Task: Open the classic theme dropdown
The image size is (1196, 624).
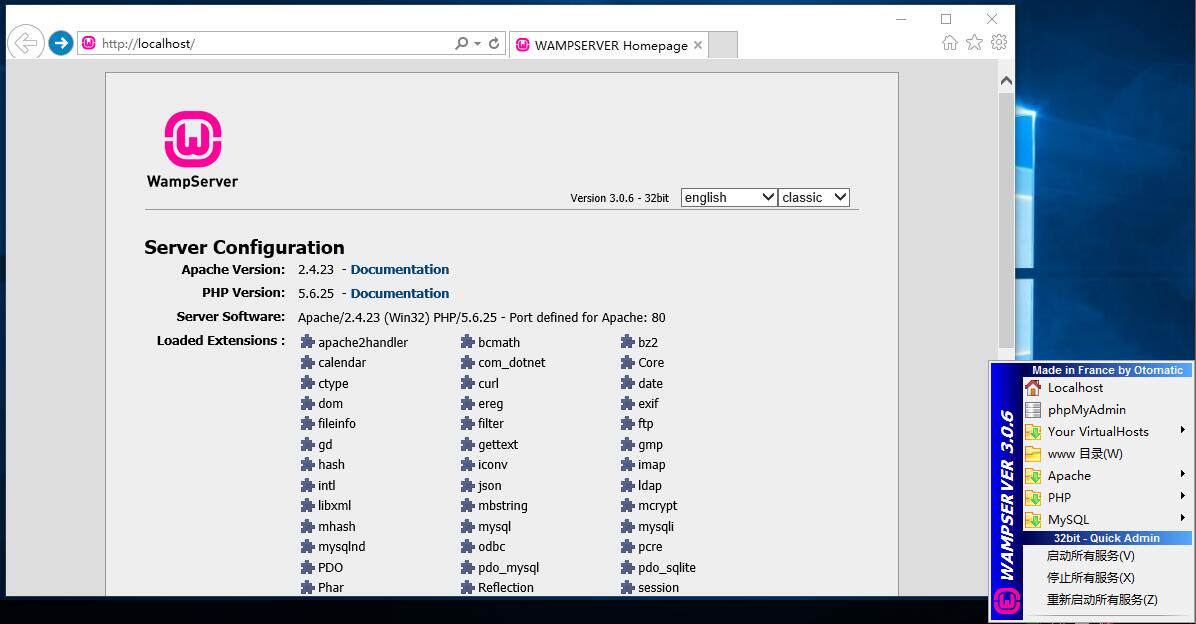Action: point(814,198)
